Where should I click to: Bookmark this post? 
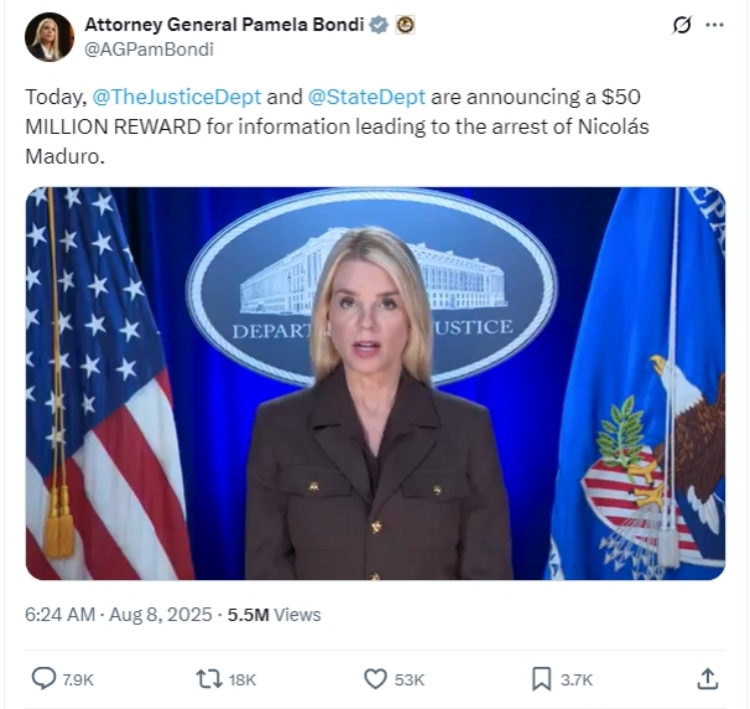(541, 679)
